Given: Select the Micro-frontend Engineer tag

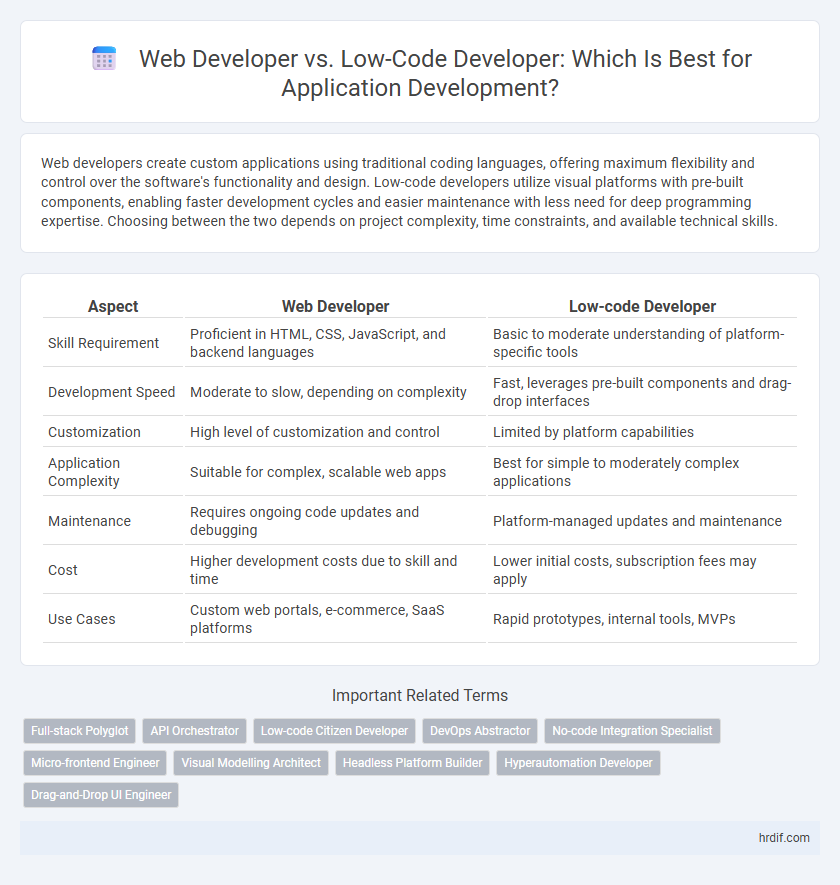Looking at the screenshot, I should (x=95, y=763).
